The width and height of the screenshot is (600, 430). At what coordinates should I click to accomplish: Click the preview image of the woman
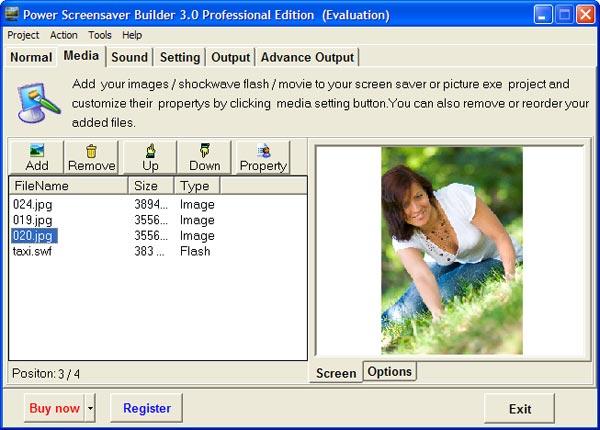pos(452,251)
